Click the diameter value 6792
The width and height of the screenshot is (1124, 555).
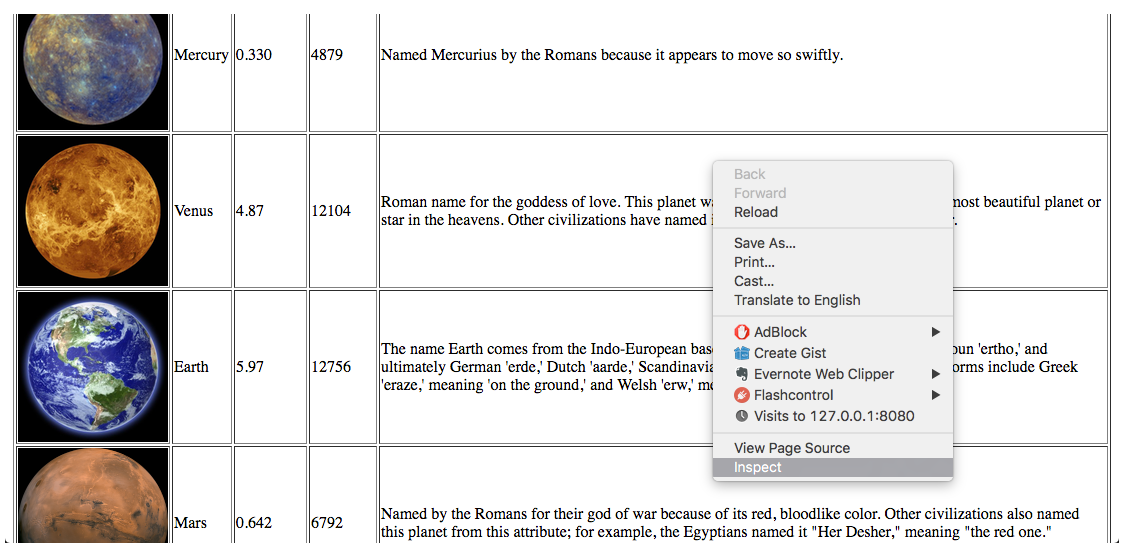(x=327, y=523)
